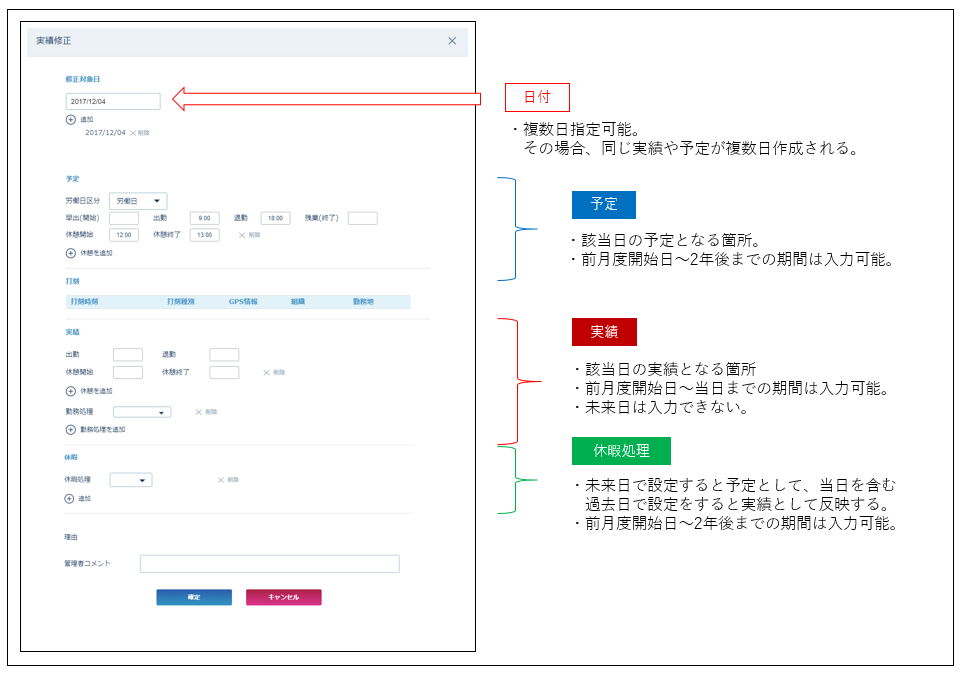The height and width of the screenshot is (677, 964).
Task: Click the blue 確定 button
Action: tap(194, 598)
